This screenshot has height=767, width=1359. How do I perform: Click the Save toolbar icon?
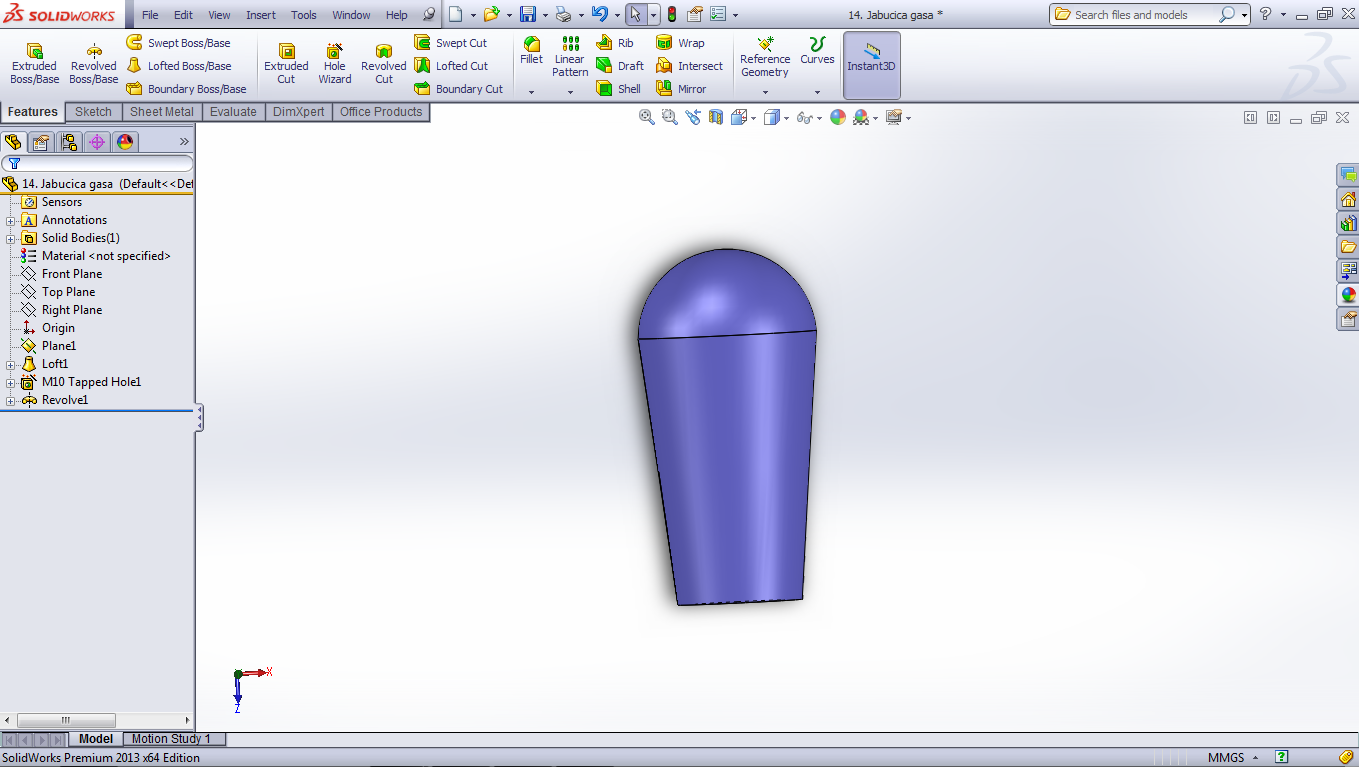coord(527,15)
